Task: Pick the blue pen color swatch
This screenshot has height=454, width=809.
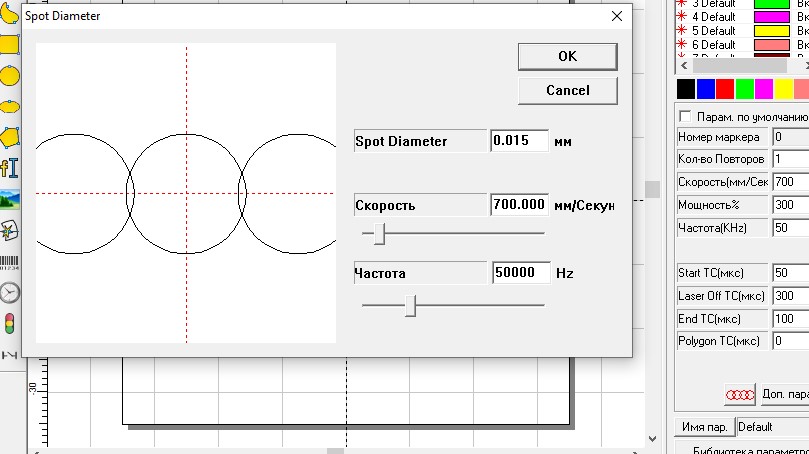Action: pyautogui.click(x=706, y=89)
